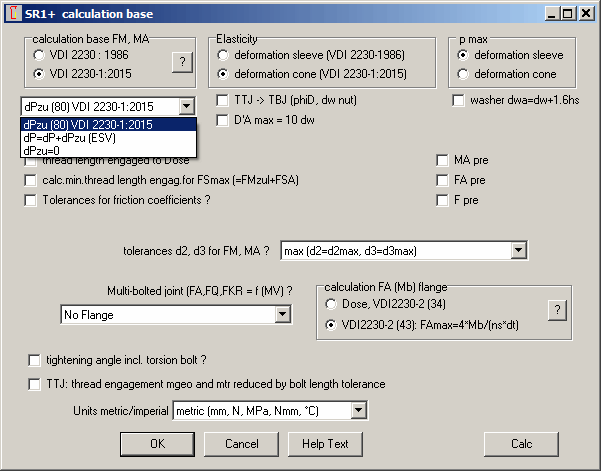Click the SR1+ app icon in title bar
The height and width of the screenshot is (471, 601).
[x=13, y=13]
